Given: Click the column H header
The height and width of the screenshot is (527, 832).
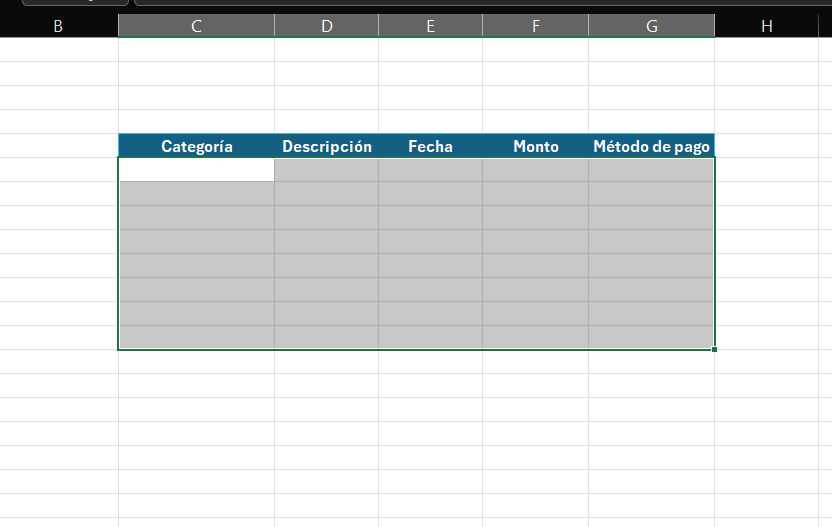Looking at the screenshot, I should point(766,26).
